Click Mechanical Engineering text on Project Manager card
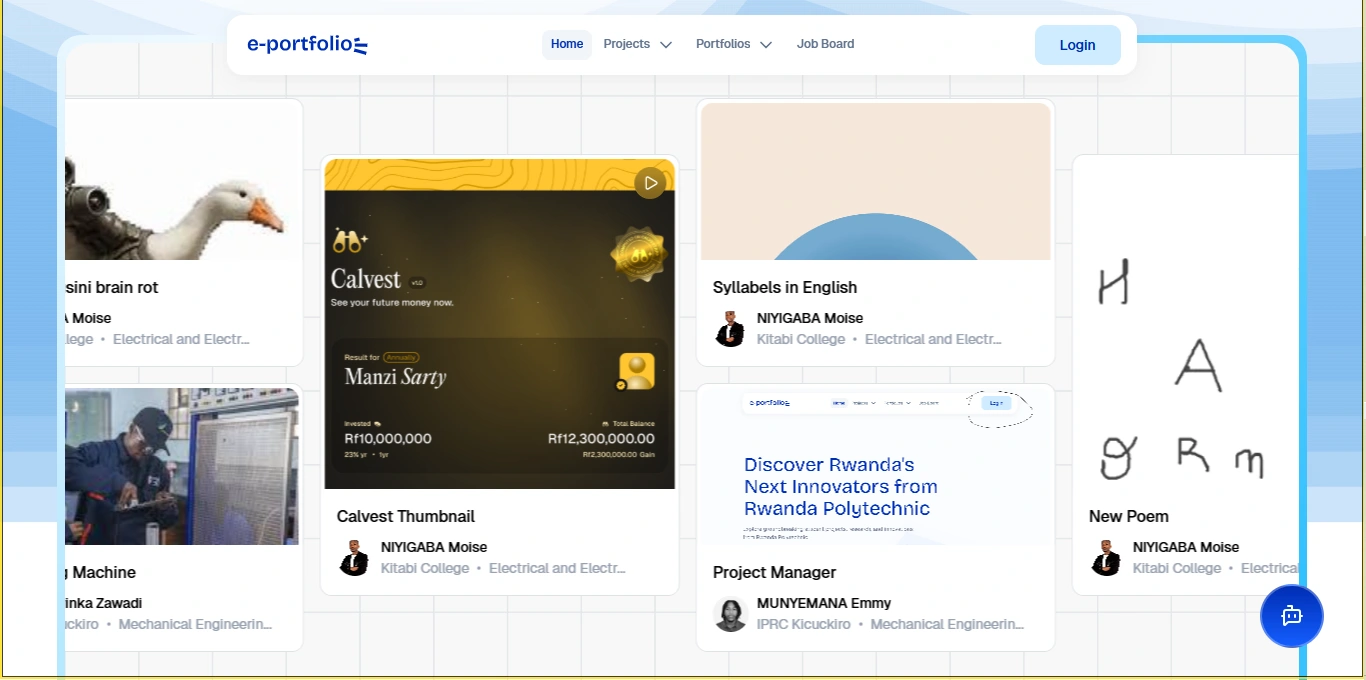The image size is (1366, 680). pos(948,624)
